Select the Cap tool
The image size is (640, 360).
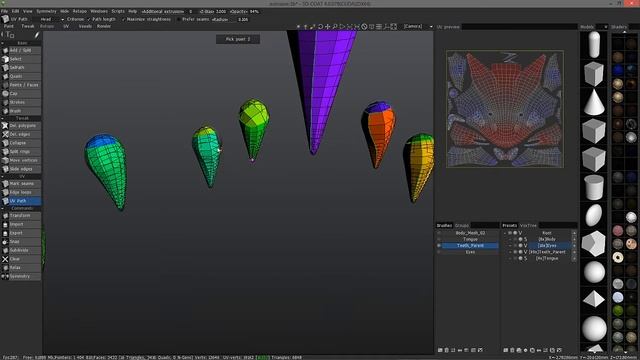(x=21, y=93)
